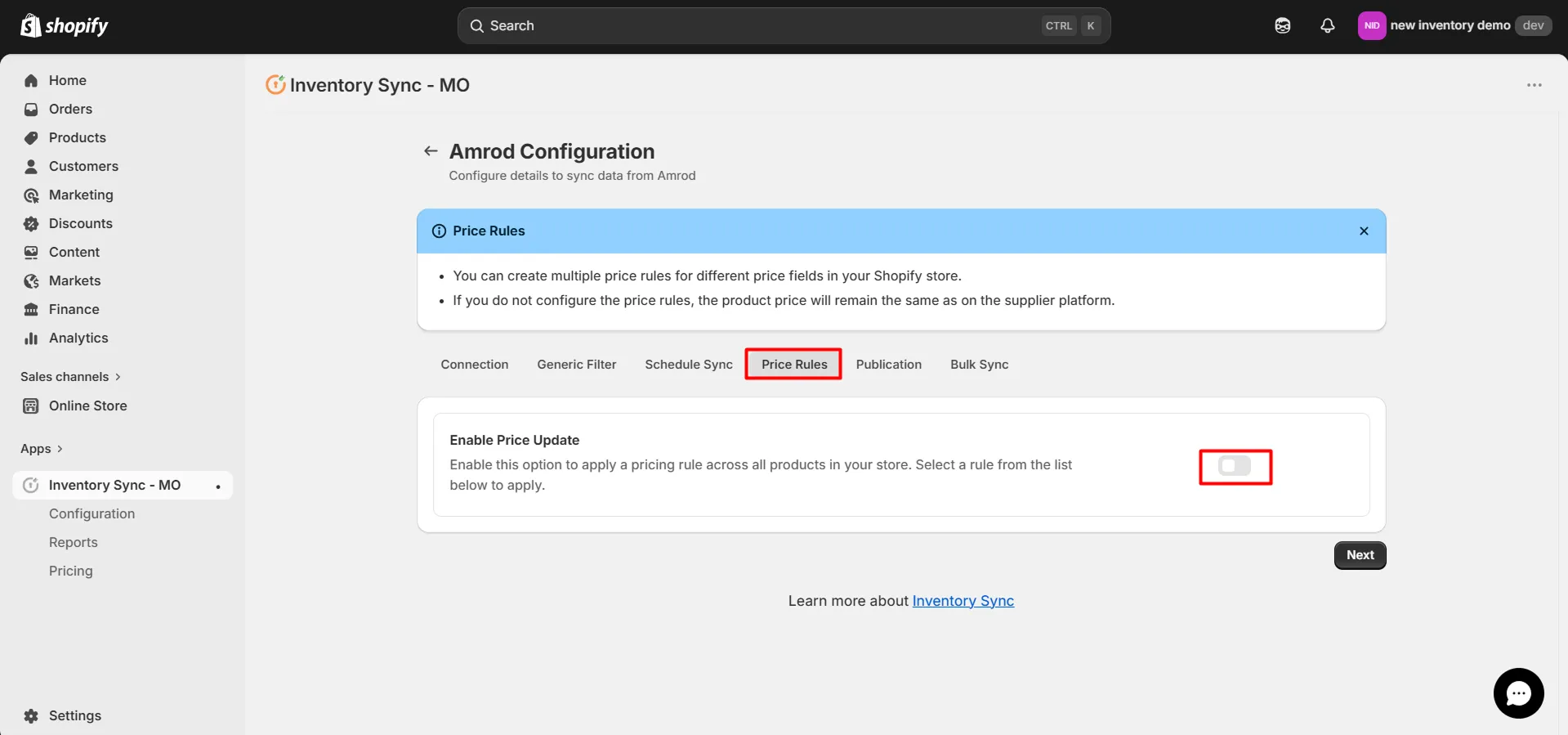
Task: Click the search magnifier icon
Action: 477,25
